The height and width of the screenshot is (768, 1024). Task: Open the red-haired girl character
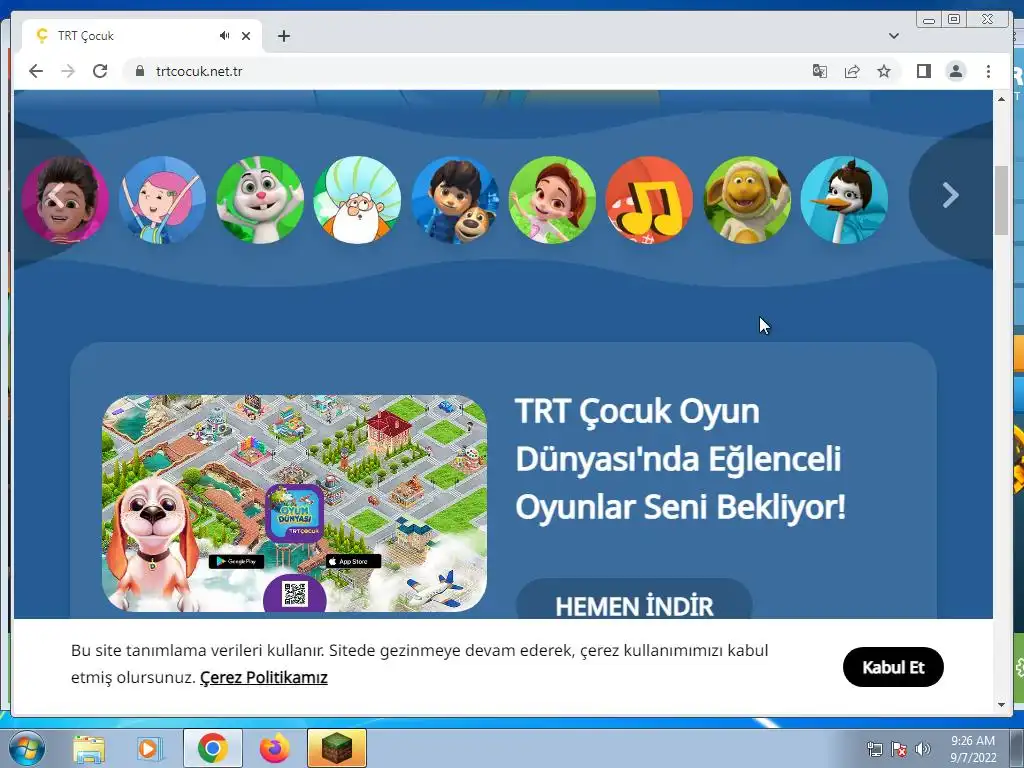(x=552, y=200)
